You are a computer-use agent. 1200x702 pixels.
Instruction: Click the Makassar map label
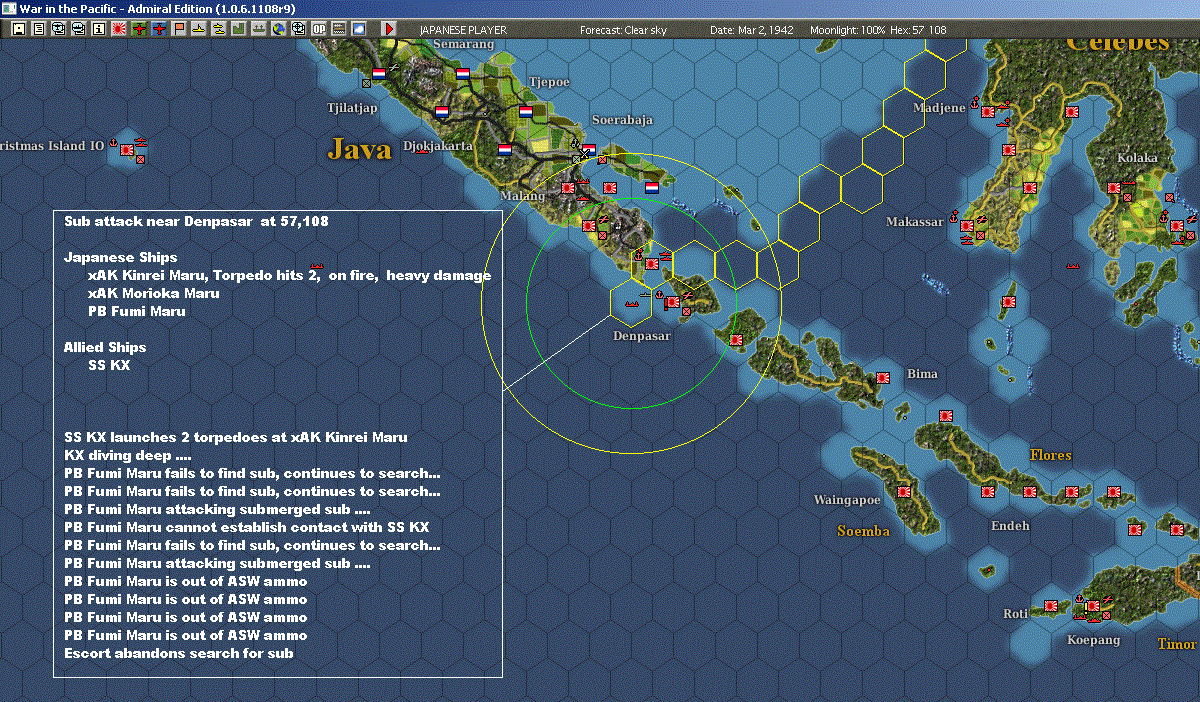pyautogui.click(x=915, y=222)
